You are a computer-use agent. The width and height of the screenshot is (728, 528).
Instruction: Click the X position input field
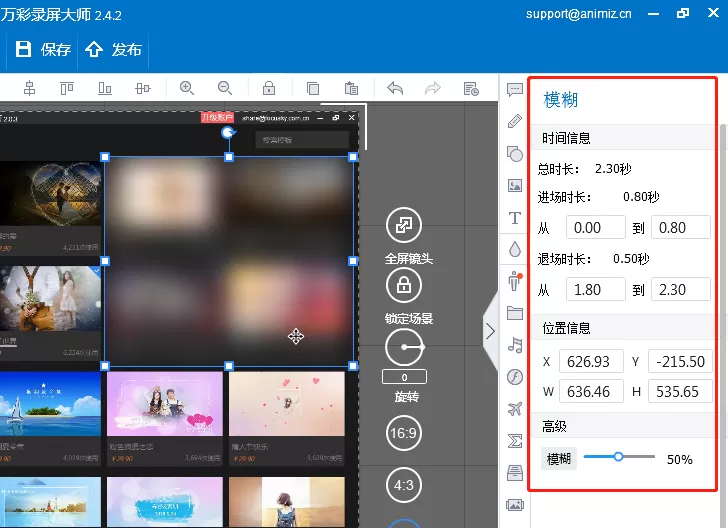(x=591, y=361)
